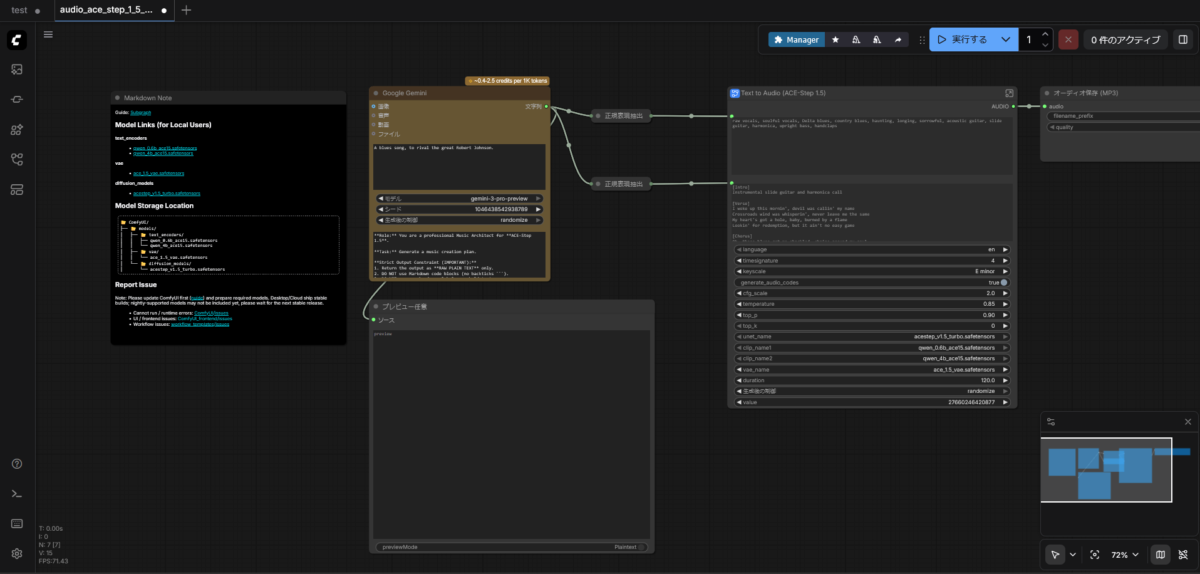Open the 72% zoom level dropdown

pos(1125,554)
